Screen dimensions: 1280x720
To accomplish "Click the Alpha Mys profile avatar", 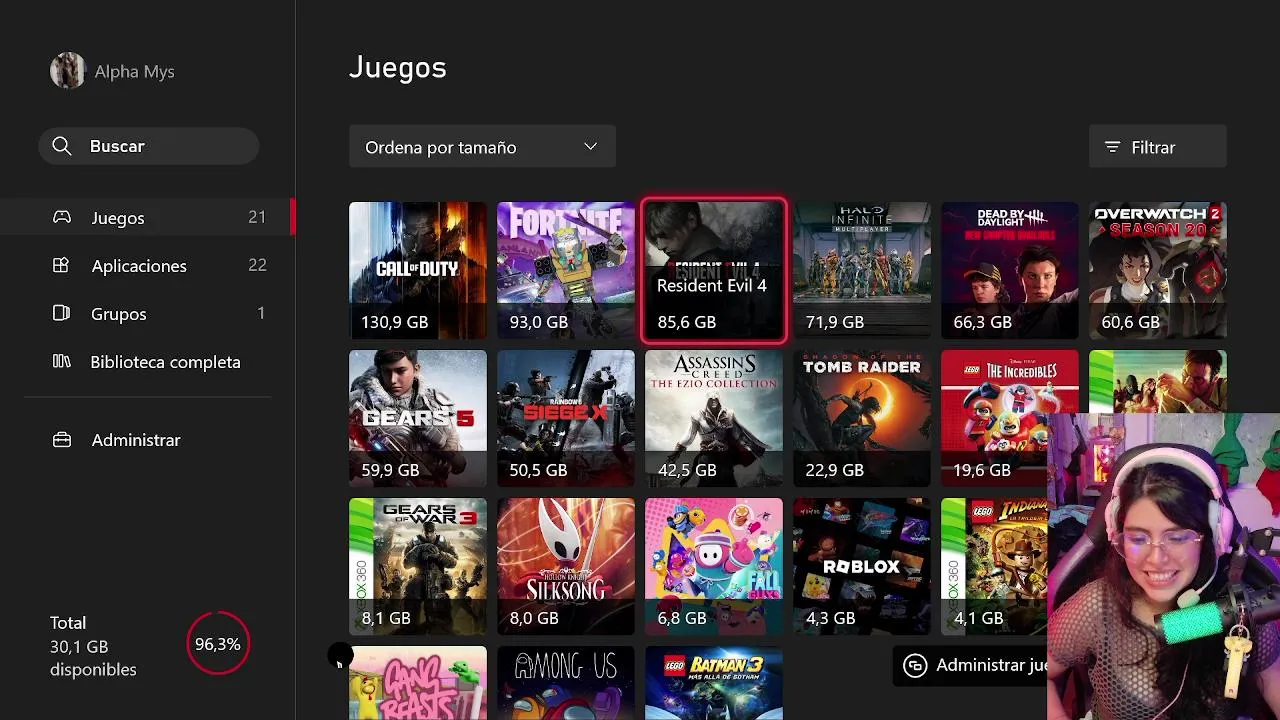I will tap(68, 71).
